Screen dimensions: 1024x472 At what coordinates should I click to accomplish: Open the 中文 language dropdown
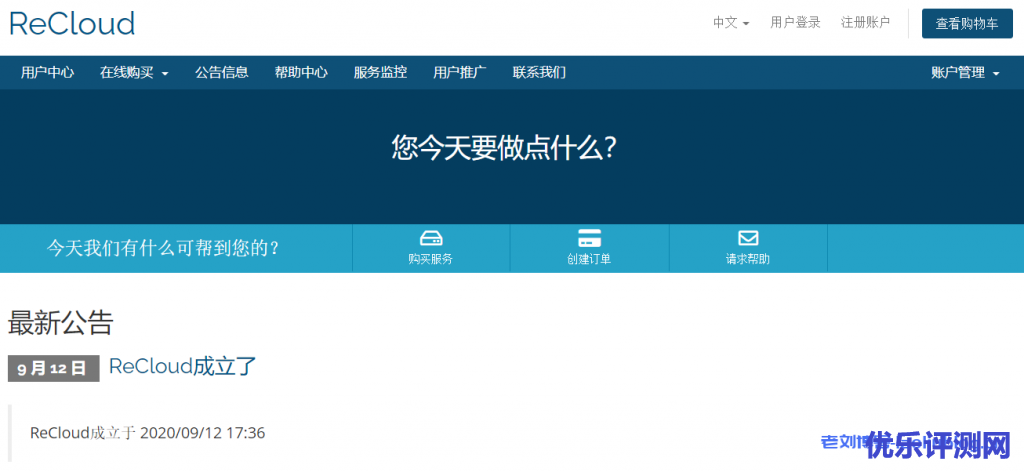click(731, 23)
